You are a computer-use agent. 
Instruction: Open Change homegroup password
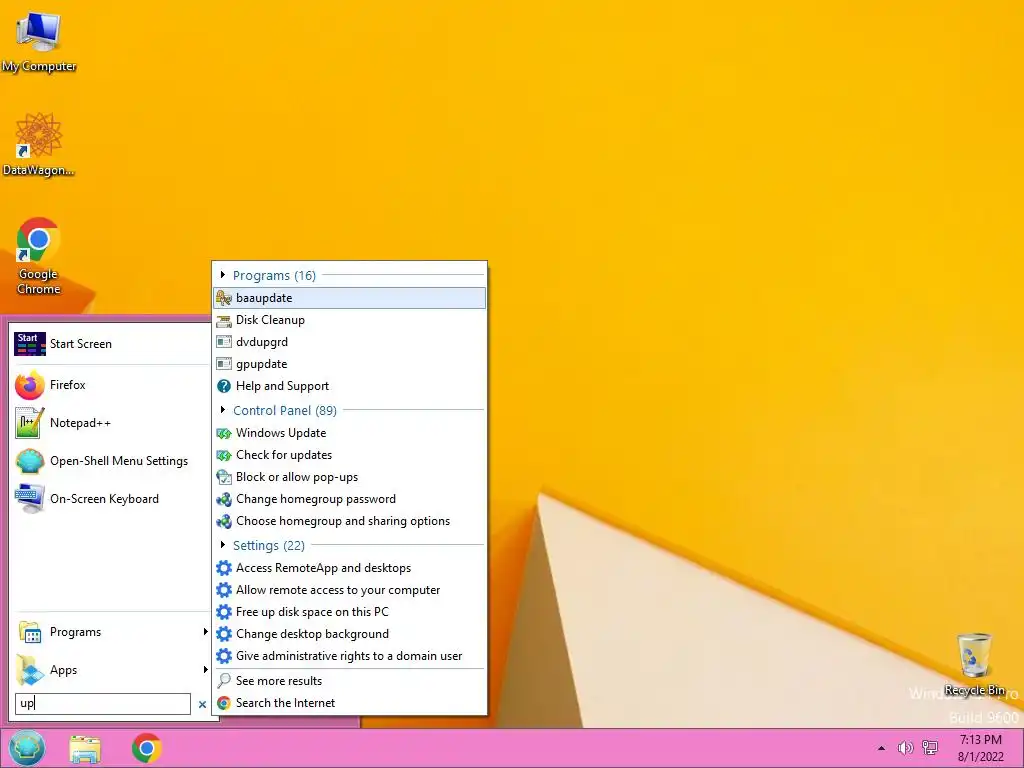[349, 499]
